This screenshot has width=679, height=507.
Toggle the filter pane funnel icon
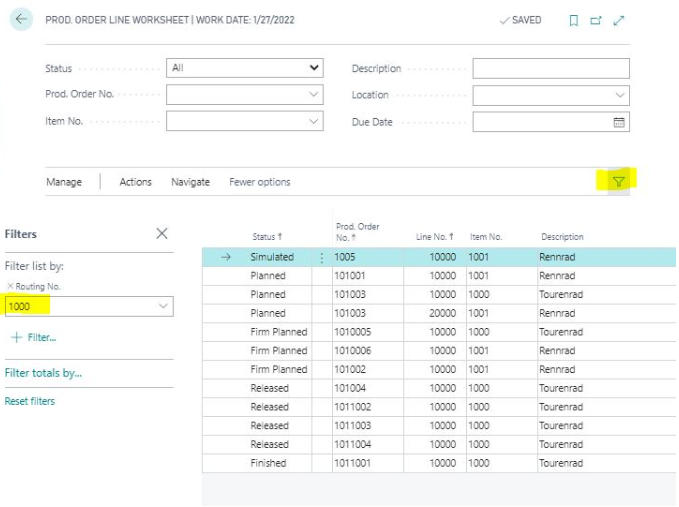tap(618, 181)
